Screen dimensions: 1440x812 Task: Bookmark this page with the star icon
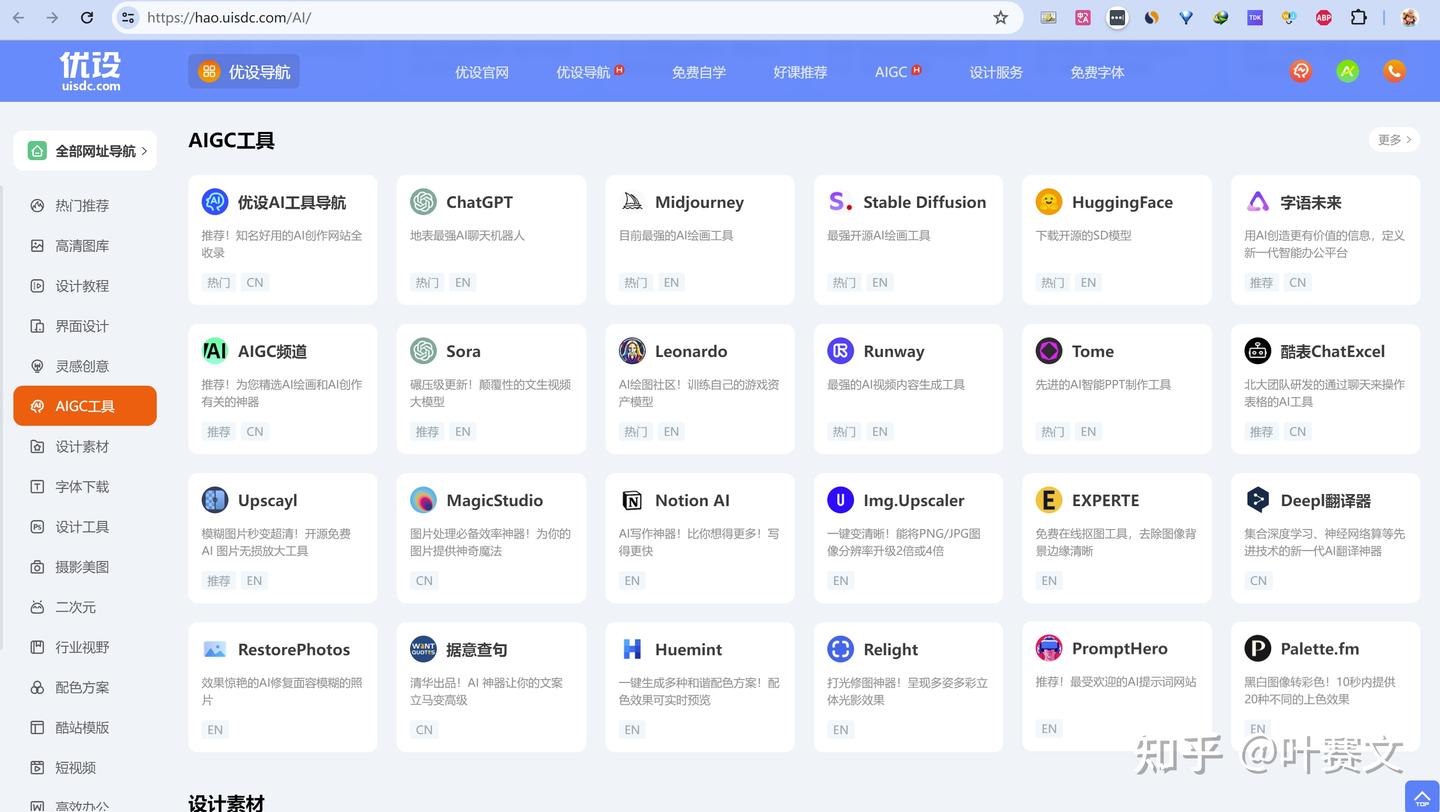[1000, 18]
